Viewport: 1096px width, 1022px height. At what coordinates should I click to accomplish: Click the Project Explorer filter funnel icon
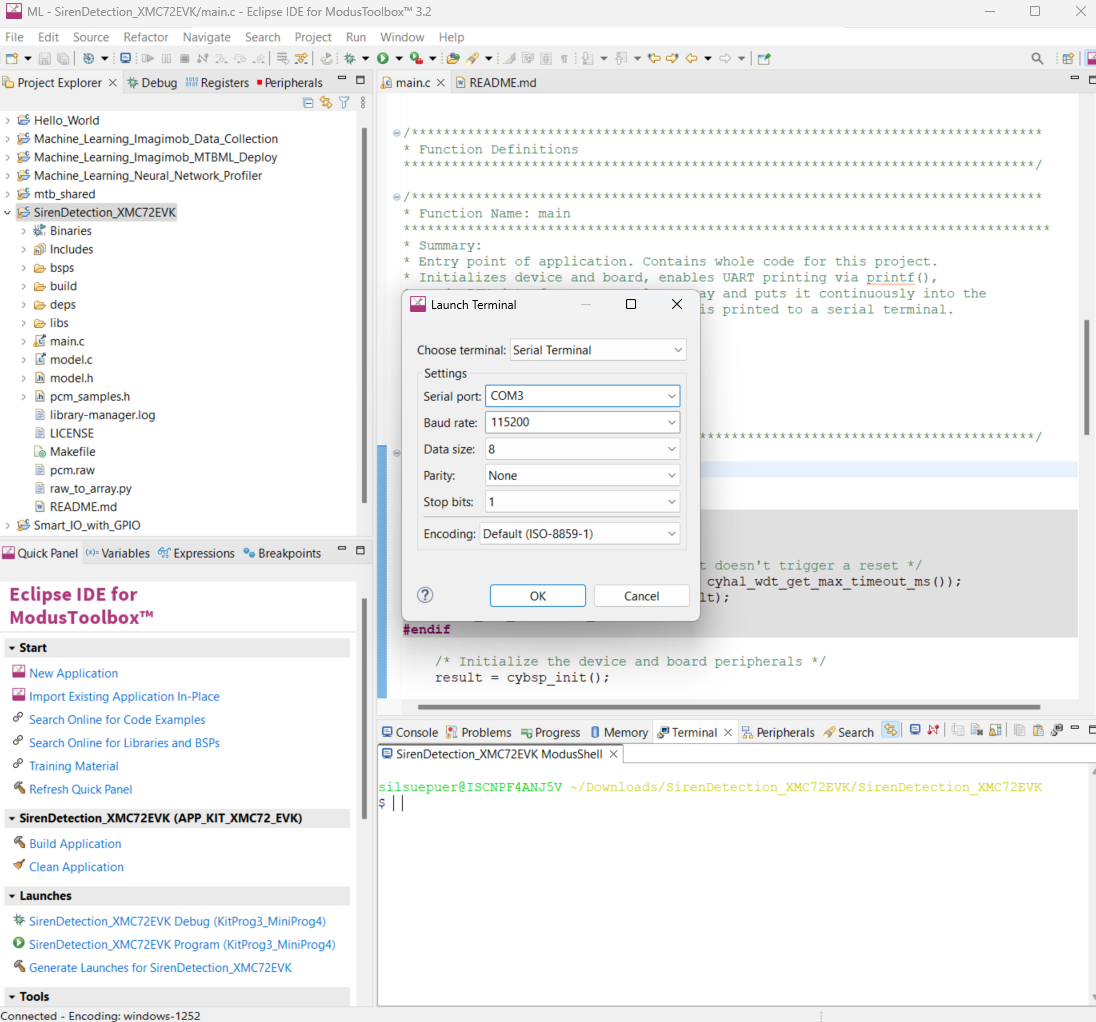click(344, 103)
